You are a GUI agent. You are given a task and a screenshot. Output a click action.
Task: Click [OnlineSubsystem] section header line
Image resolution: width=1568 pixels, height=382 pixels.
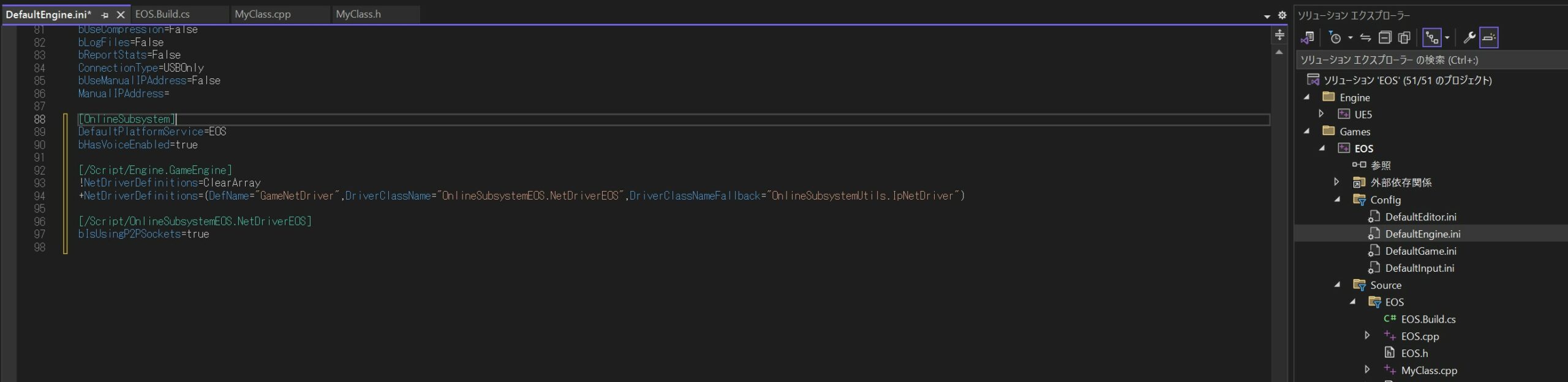(x=127, y=119)
